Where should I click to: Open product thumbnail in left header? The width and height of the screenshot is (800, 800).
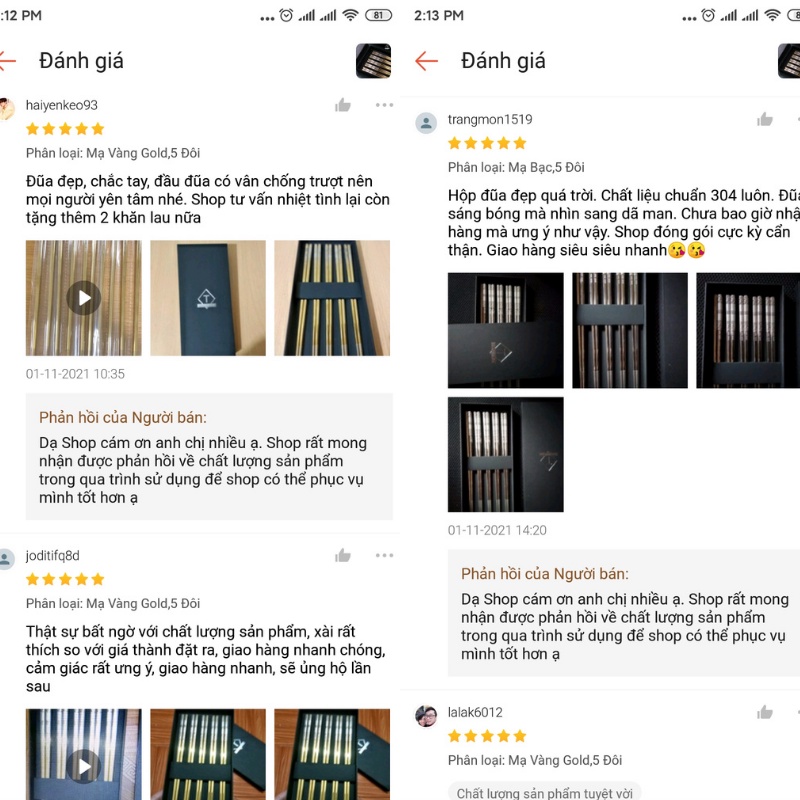click(x=373, y=61)
